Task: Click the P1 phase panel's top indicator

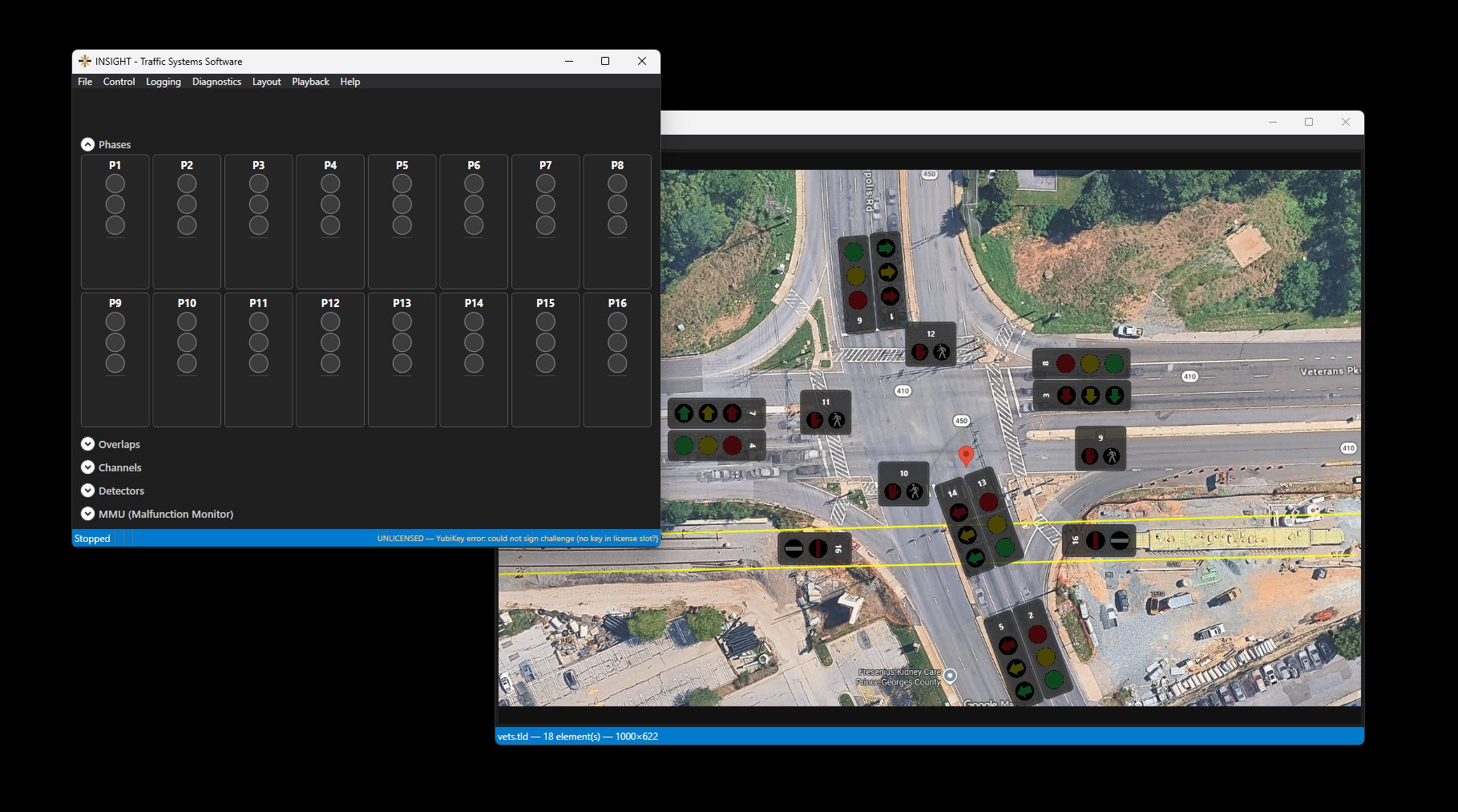Action: pyautogui.click(x=115, y=184)
